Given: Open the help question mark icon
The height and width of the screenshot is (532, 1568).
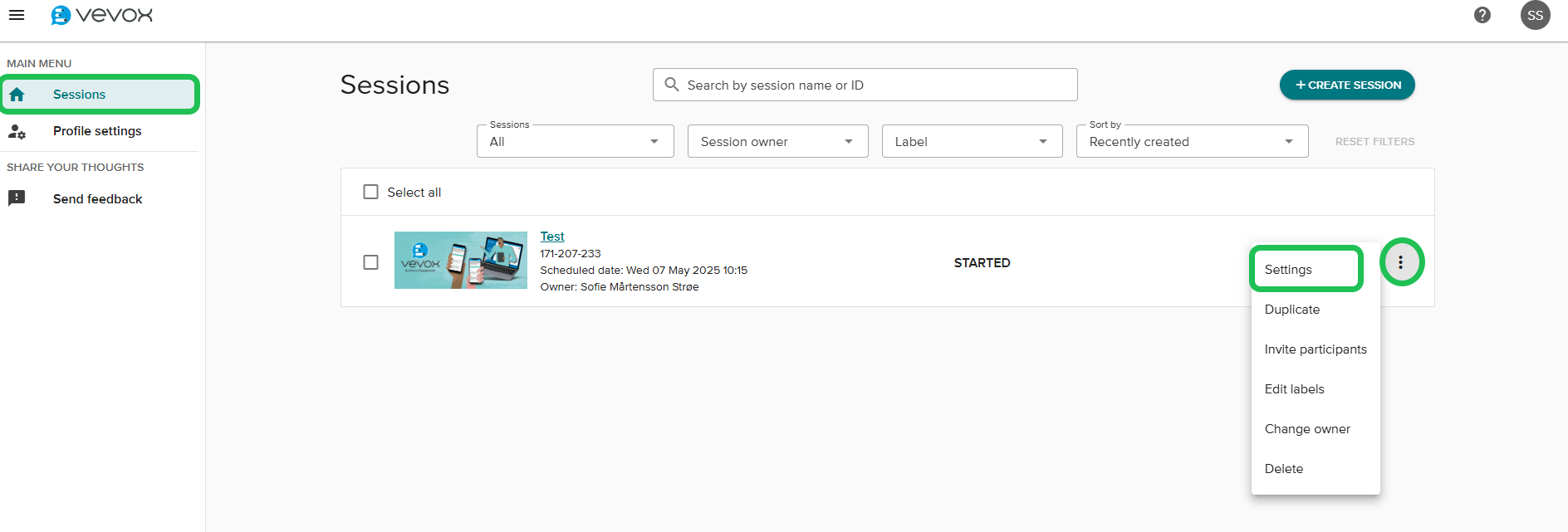Looking at the screenshot, I should 1482,15.
